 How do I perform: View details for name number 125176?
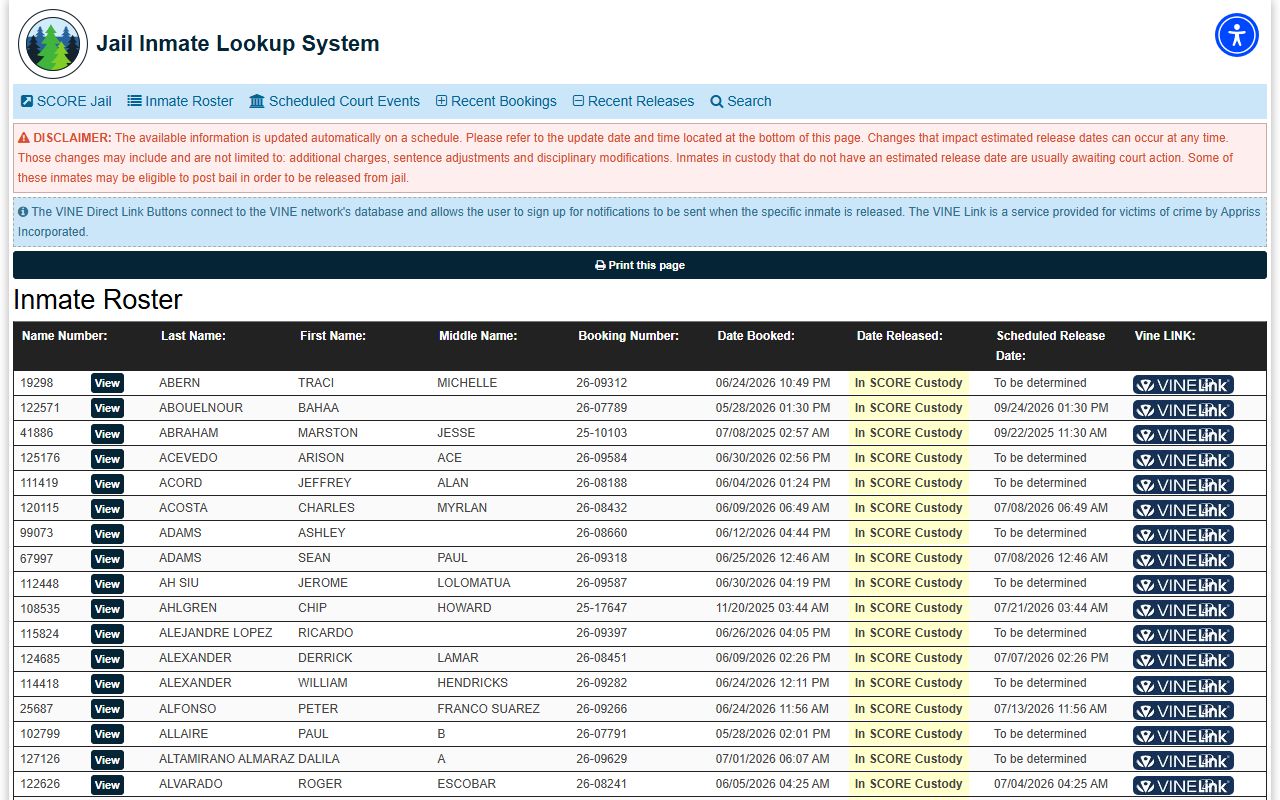pos(107,458)
